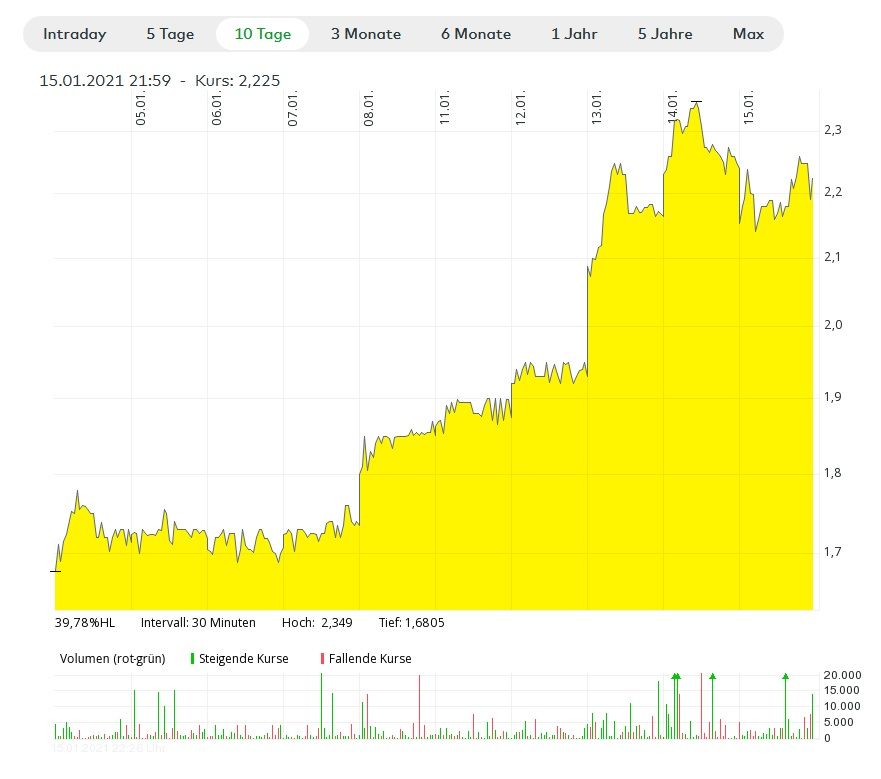Click red Fallende Kurse legend marker
Image resolution: width=881 pixels, height=779 pixels.
322,659
